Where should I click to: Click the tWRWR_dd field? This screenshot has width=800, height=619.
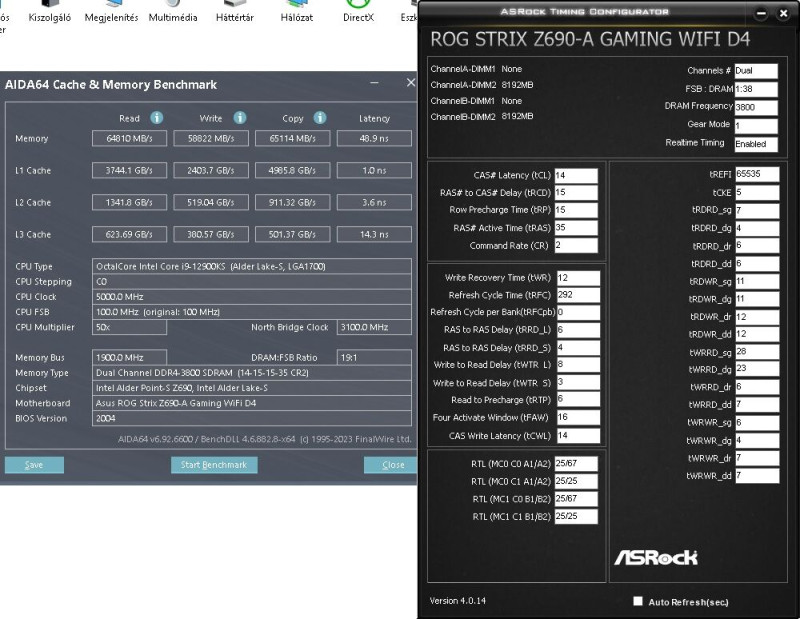(x=757, y=476)
